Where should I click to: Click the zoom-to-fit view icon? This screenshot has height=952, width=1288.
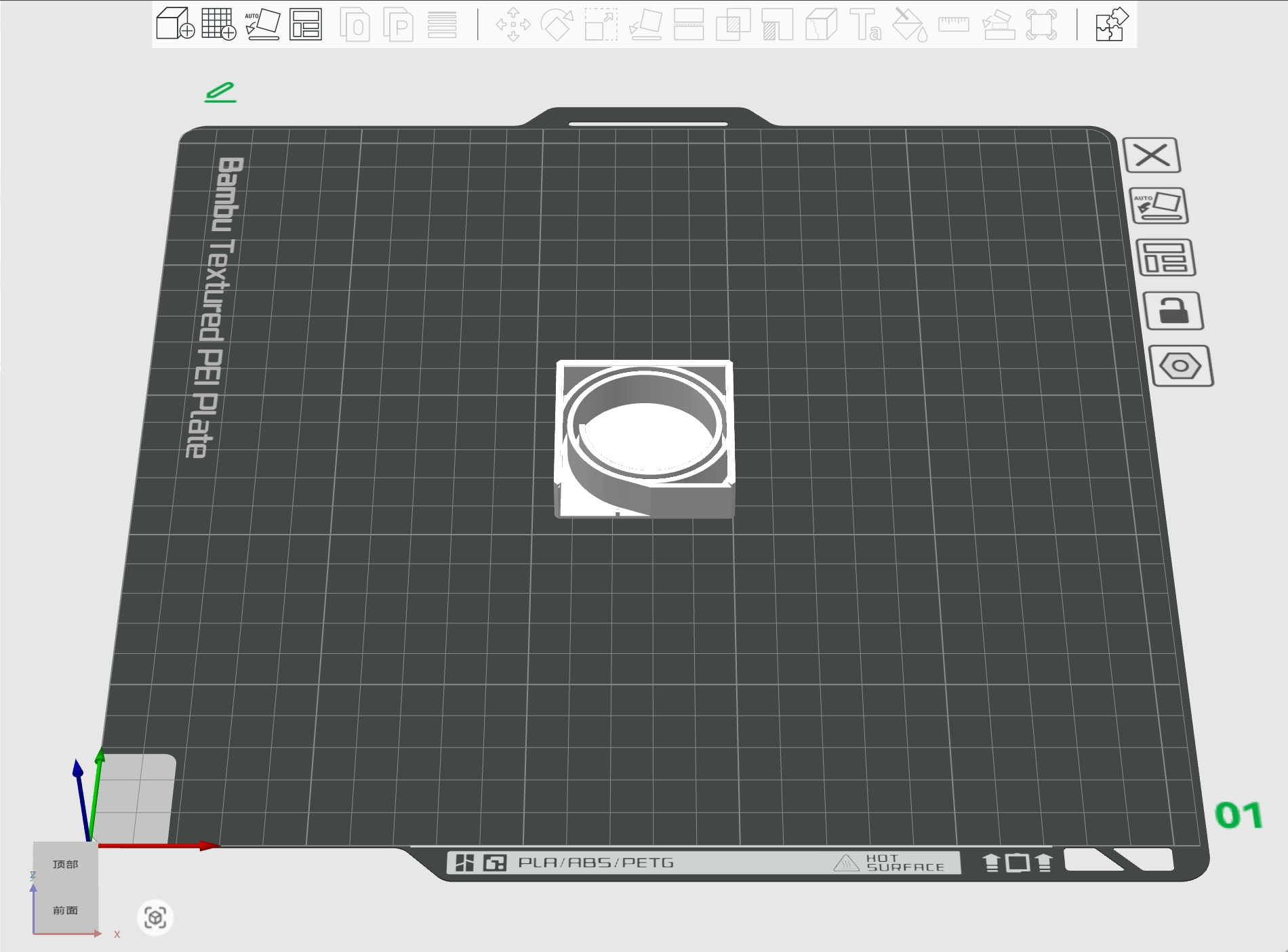pyautogui.click(x=155, y=918)
